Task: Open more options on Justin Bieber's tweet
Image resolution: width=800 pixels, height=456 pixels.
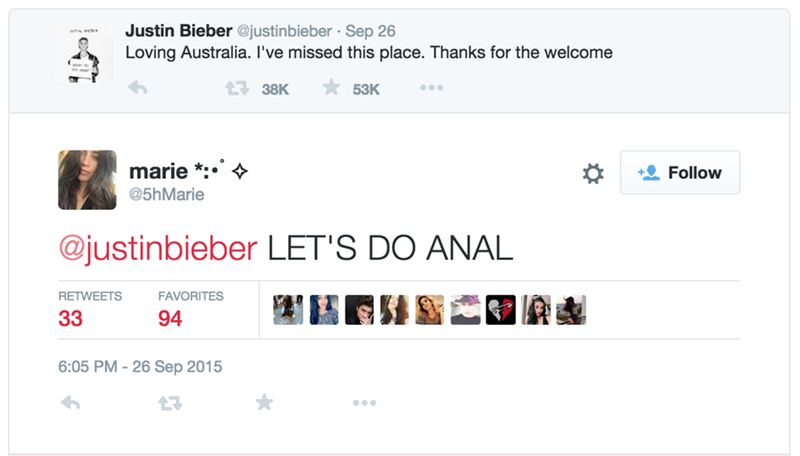Action: (x=430, y=89)
